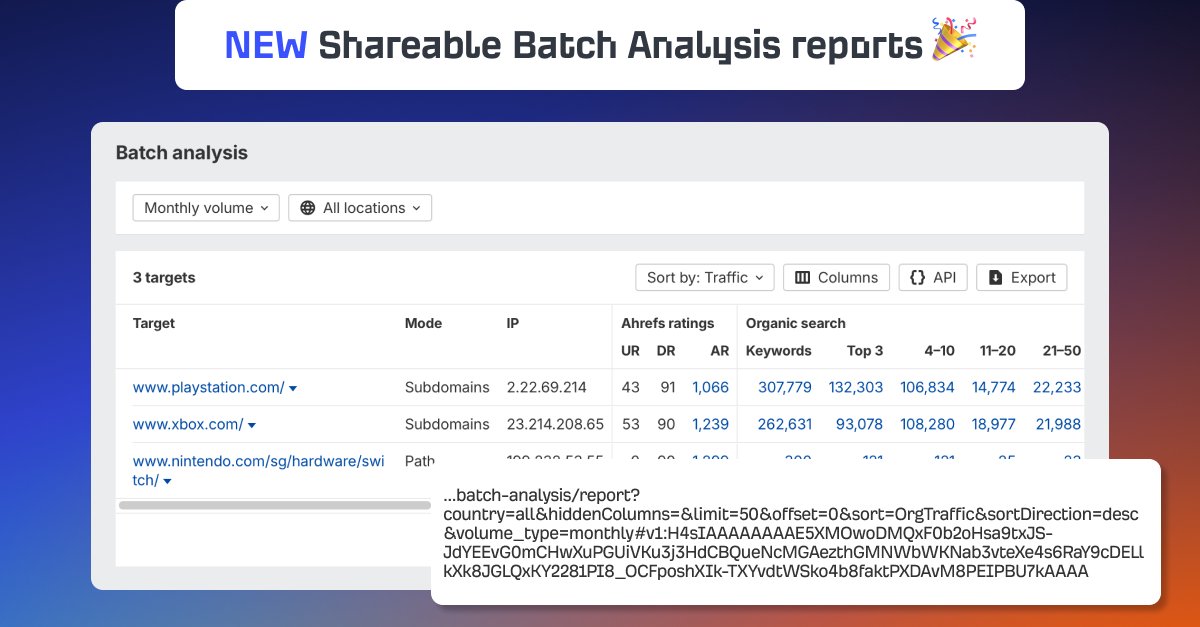1200x627 pixels.
Task: Click the Subdomains mode in xbox row
Action: [x=447, y=424]
